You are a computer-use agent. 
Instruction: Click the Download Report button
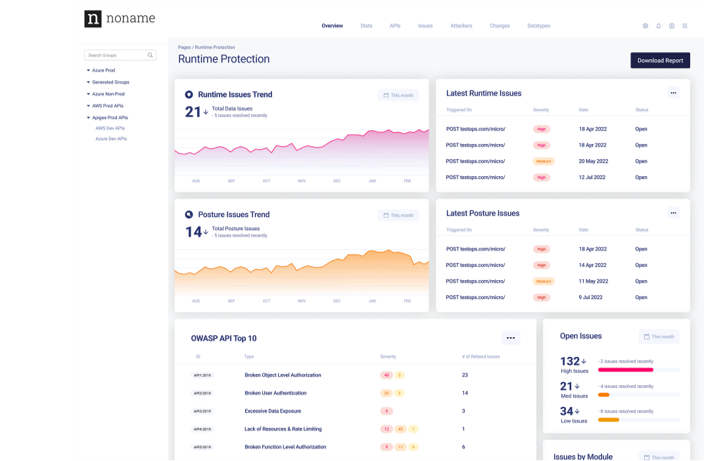[660, 61]
